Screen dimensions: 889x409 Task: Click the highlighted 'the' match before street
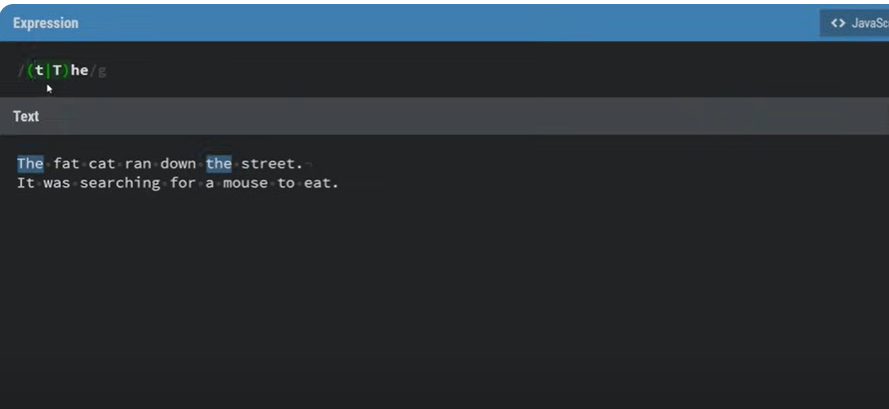tap(219, 164)
